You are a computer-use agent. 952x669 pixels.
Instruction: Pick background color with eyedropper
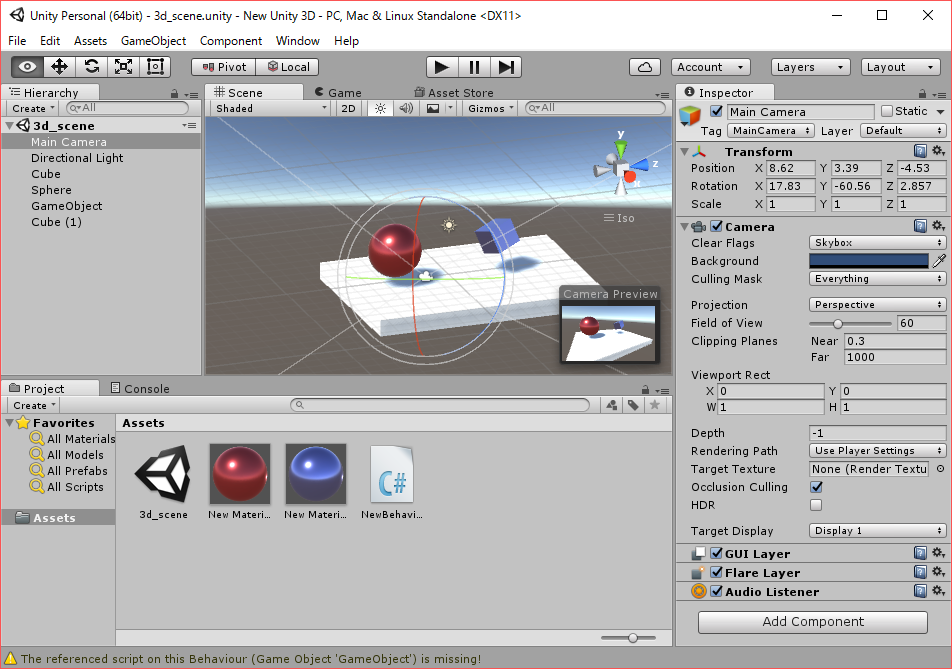pos(939,261)
